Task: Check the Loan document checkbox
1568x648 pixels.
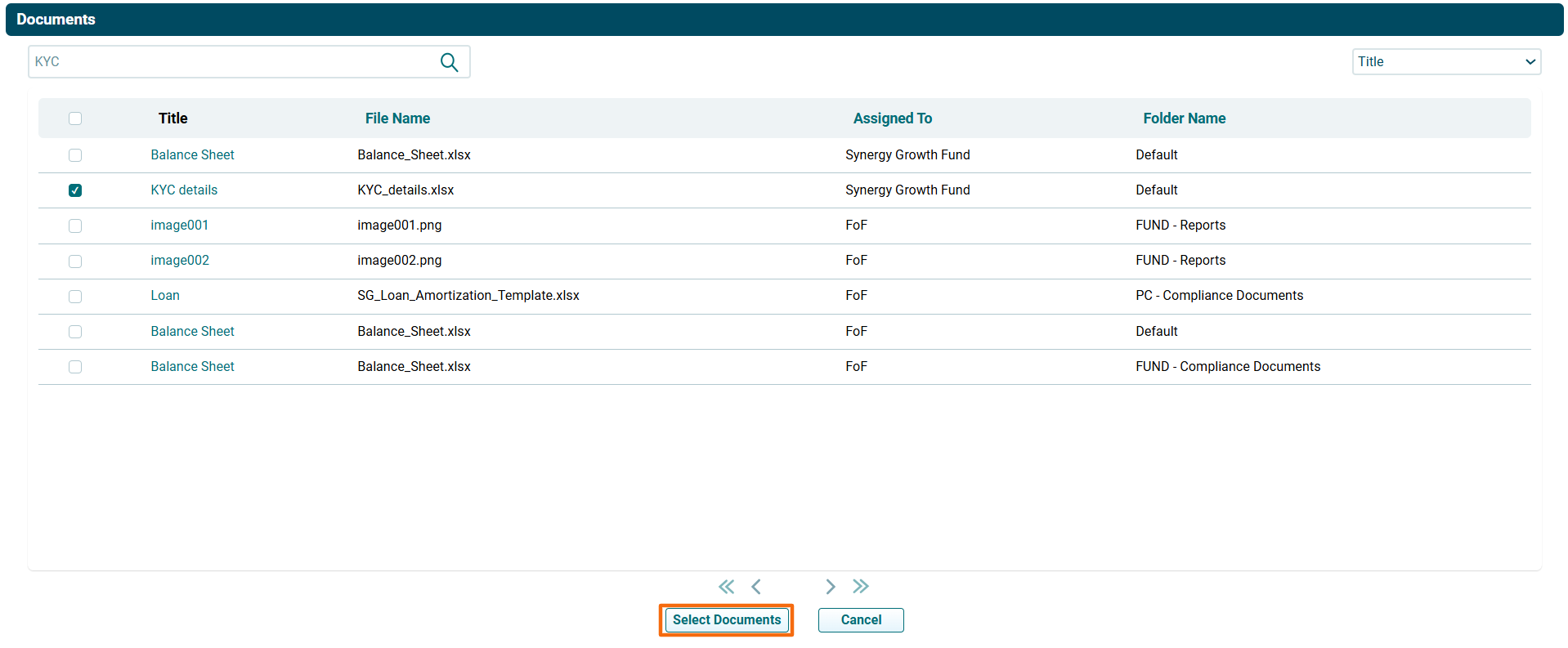Action: (x=75, y=297)
